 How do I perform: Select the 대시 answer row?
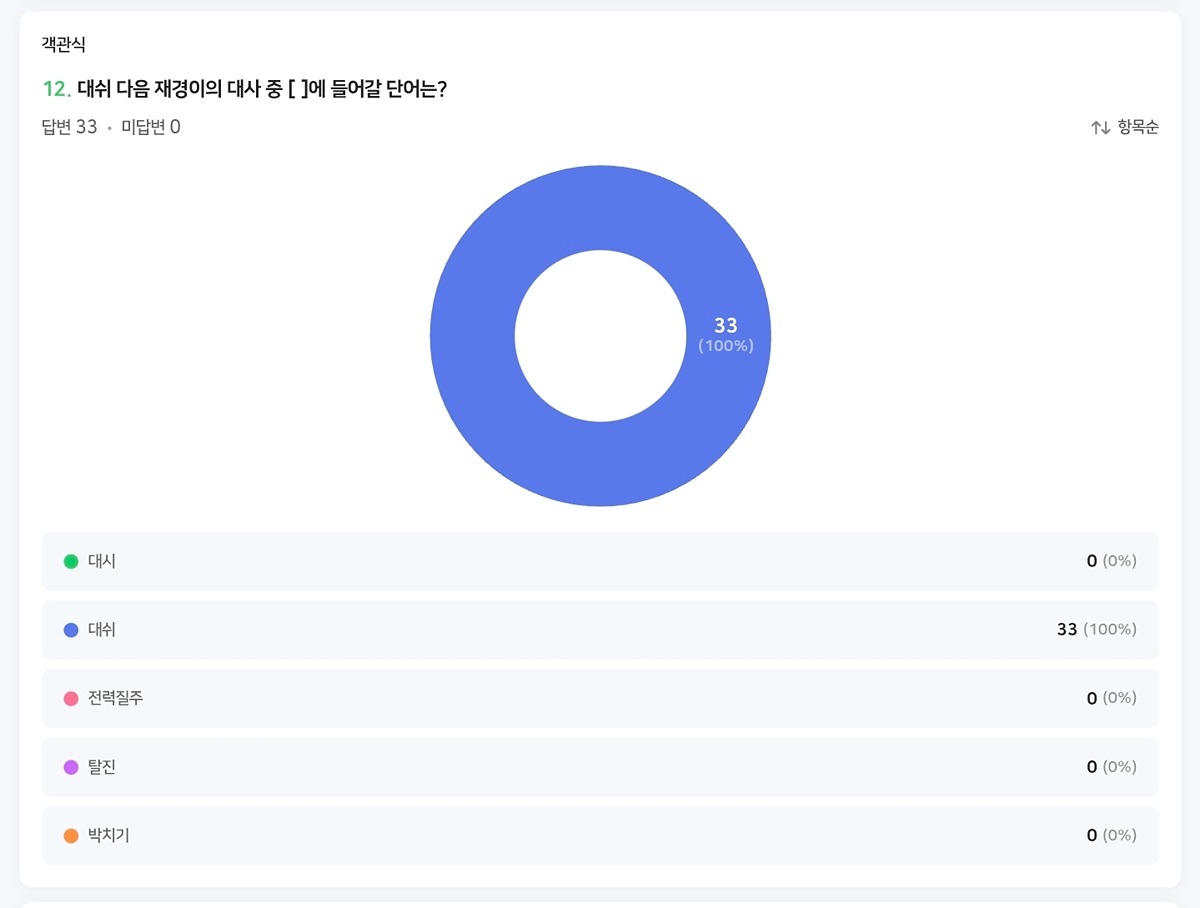[600, 561]
